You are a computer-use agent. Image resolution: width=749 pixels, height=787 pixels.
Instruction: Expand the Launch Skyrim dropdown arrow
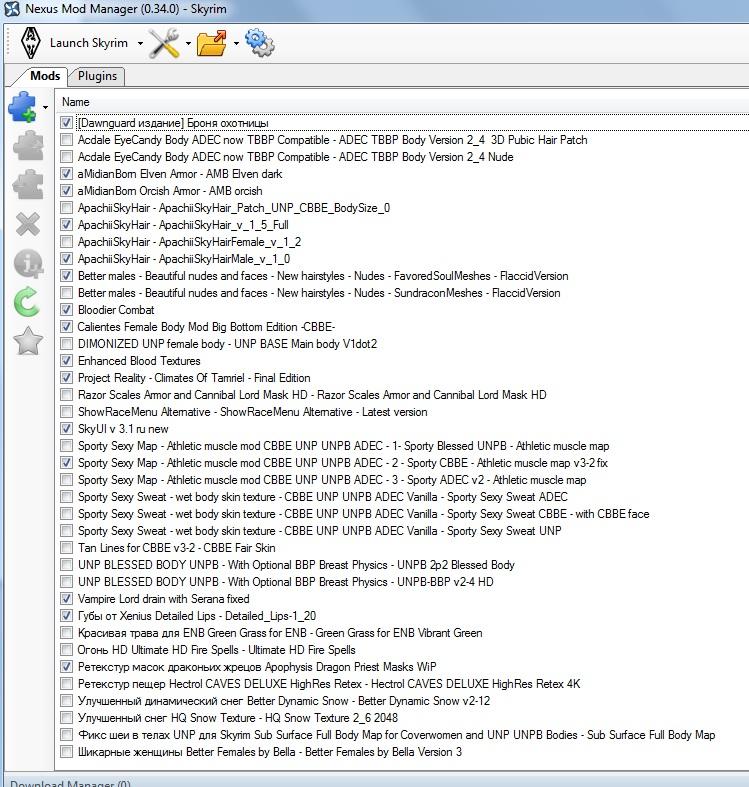click(140, 43)
